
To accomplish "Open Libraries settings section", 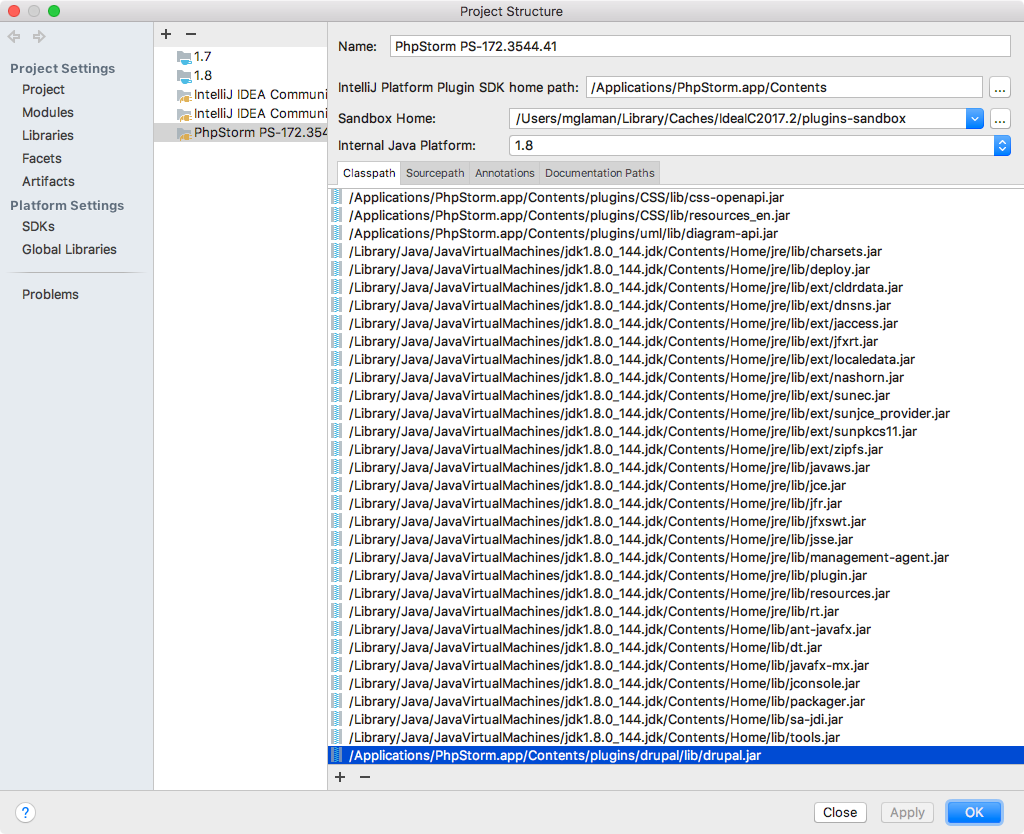I will [x=48, y=135].
